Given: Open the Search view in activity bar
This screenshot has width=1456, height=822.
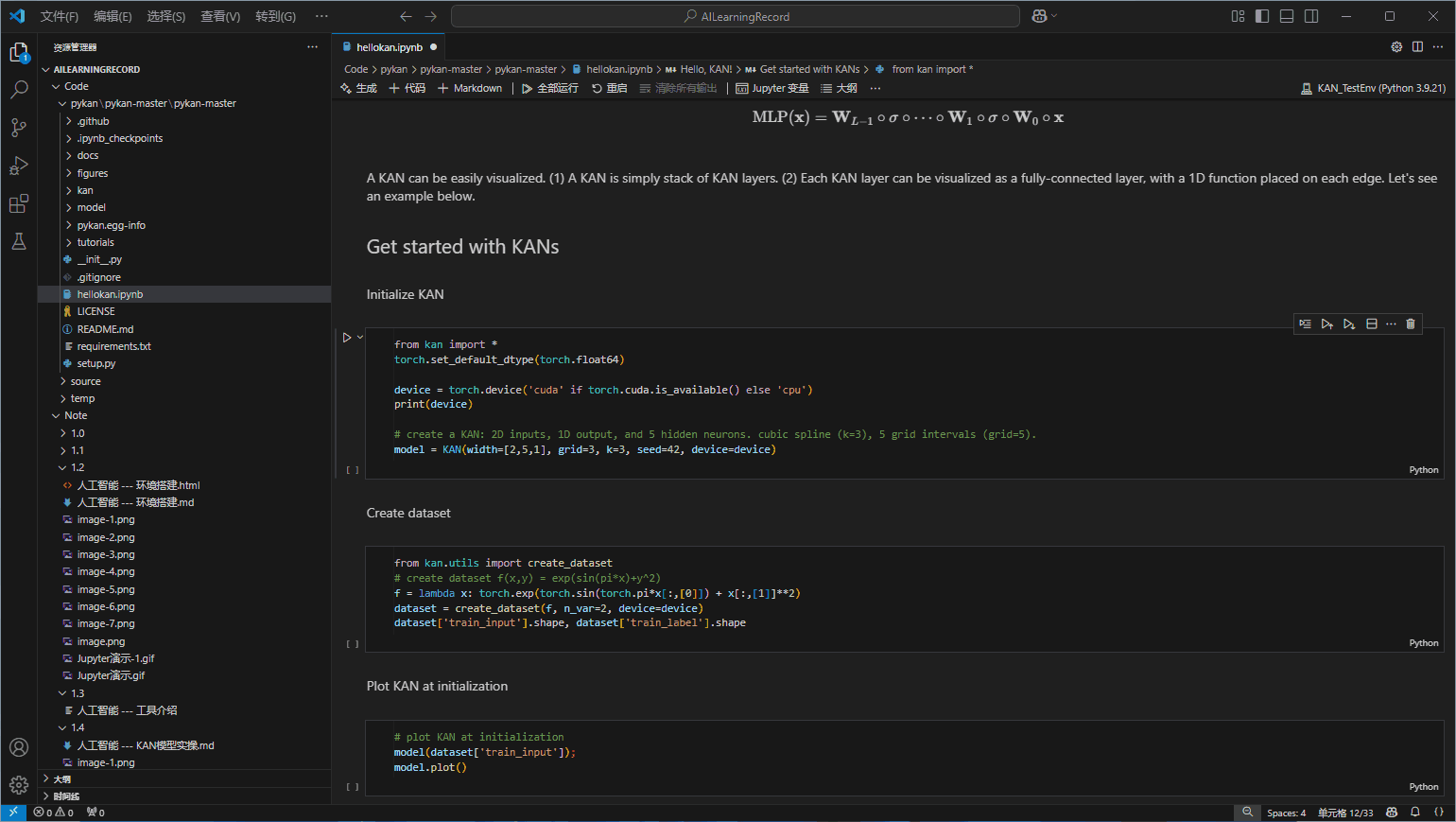Looking at the screenshot, I should [19, 90].
